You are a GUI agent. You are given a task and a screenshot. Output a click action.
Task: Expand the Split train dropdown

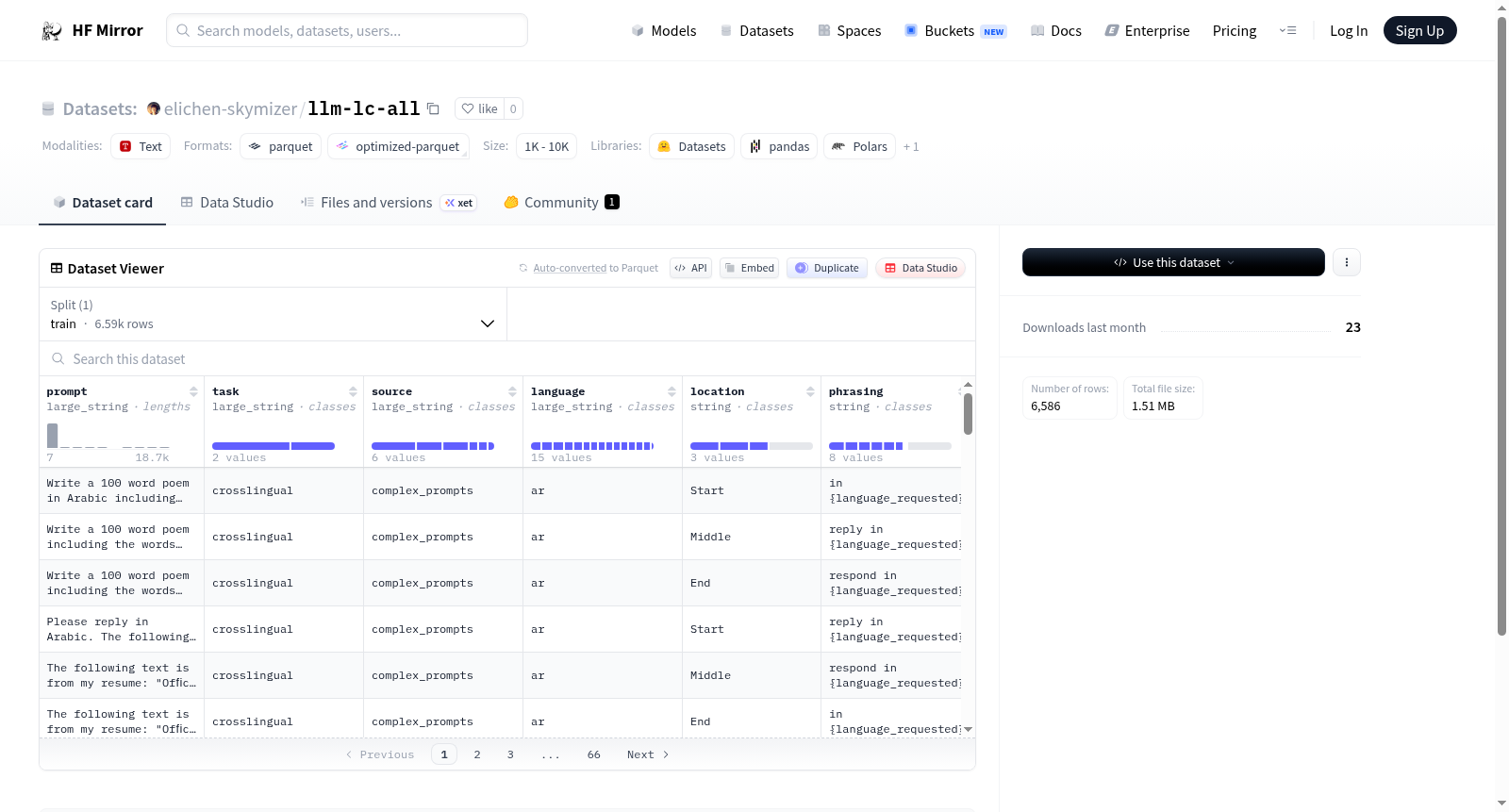tap(273, 314)
